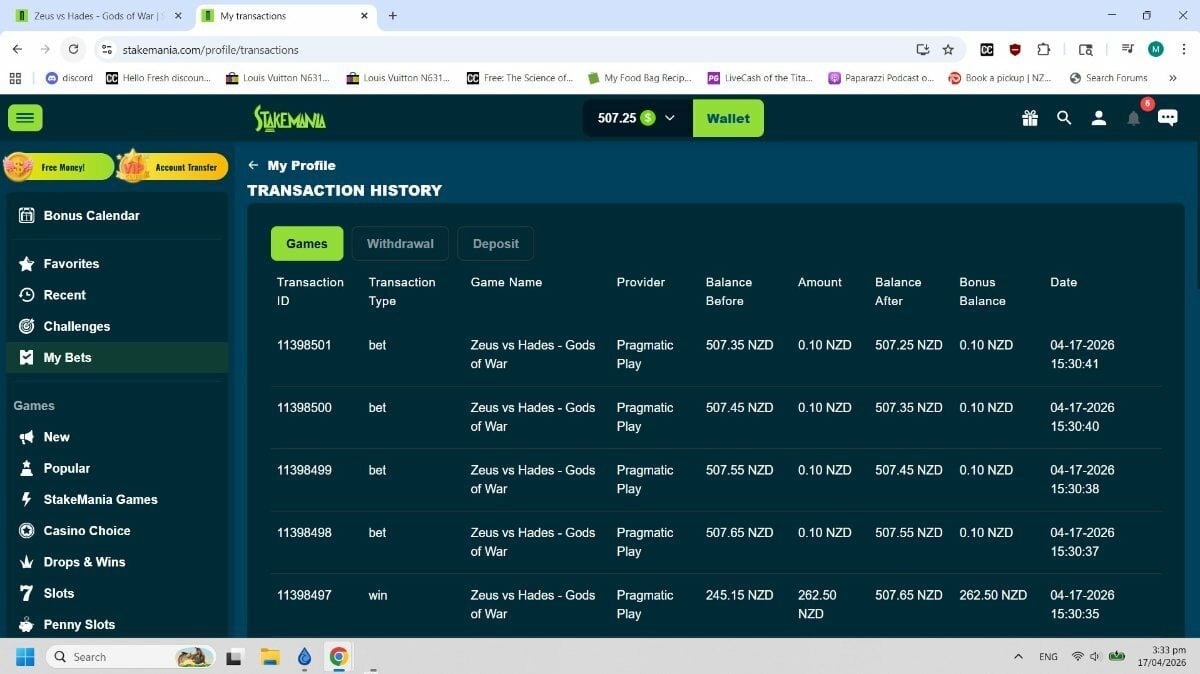Screen dimensions: 1200x674
Task: Bookmark this page with star icon
Action: pyautogui.click(x=948, y=49)
